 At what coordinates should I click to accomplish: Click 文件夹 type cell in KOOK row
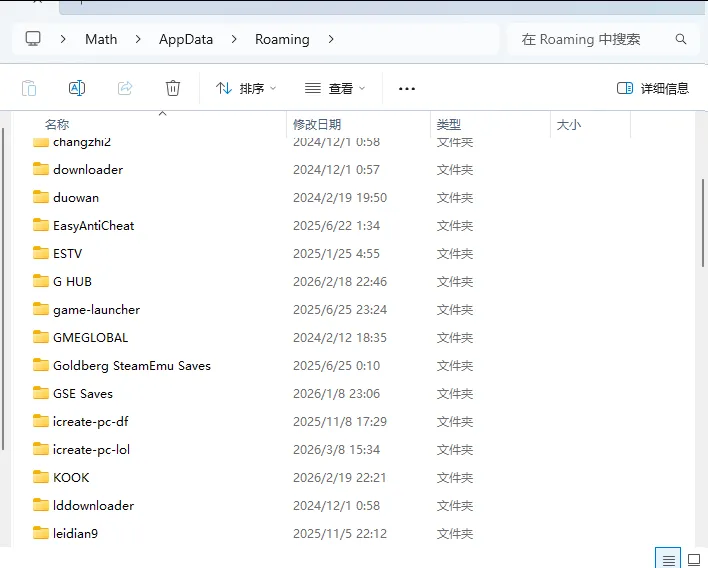(x=455, y=478)
